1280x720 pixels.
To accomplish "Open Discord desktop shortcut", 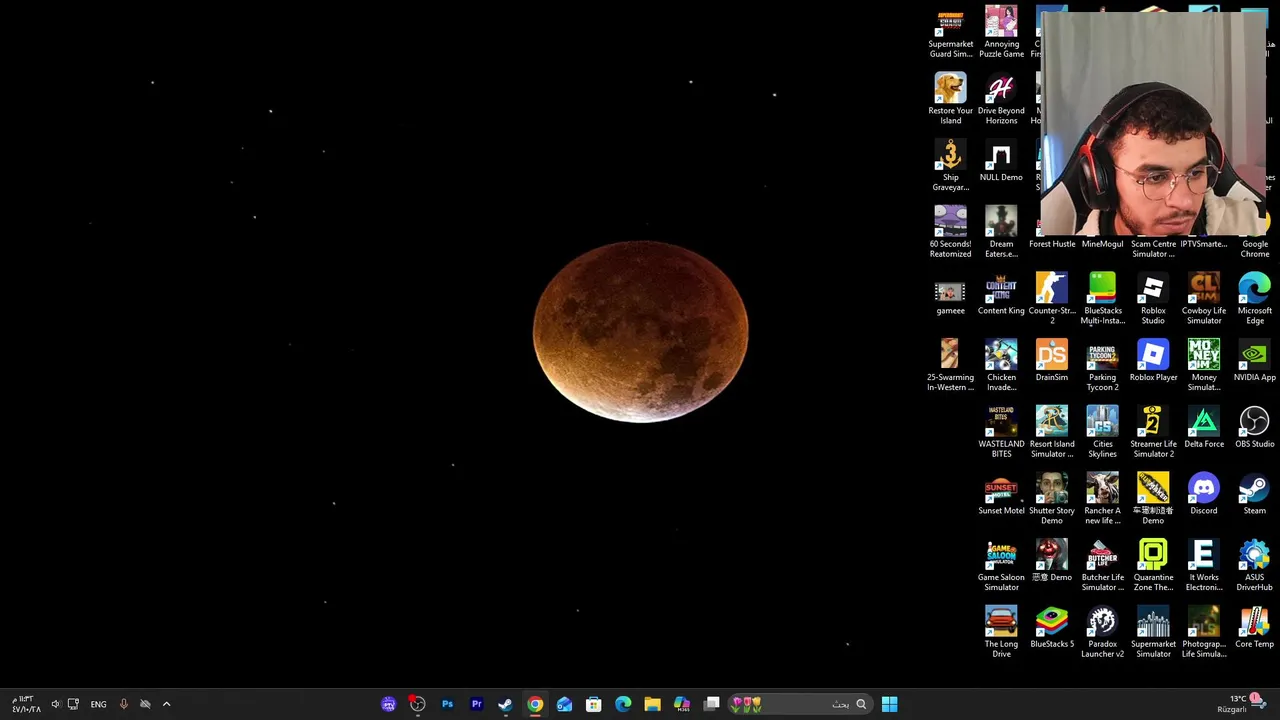I will [x=1204, y=495].
